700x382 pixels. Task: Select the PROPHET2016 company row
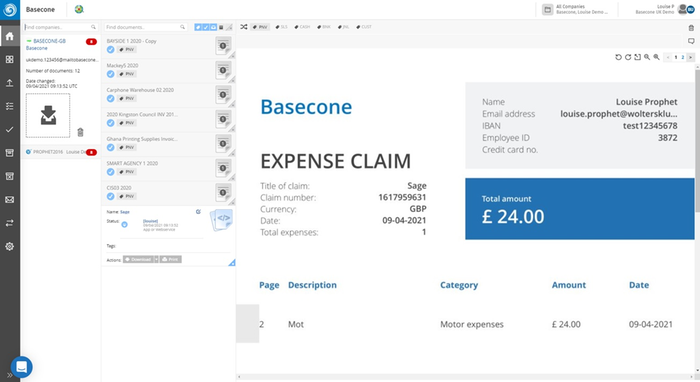point(61,152)
